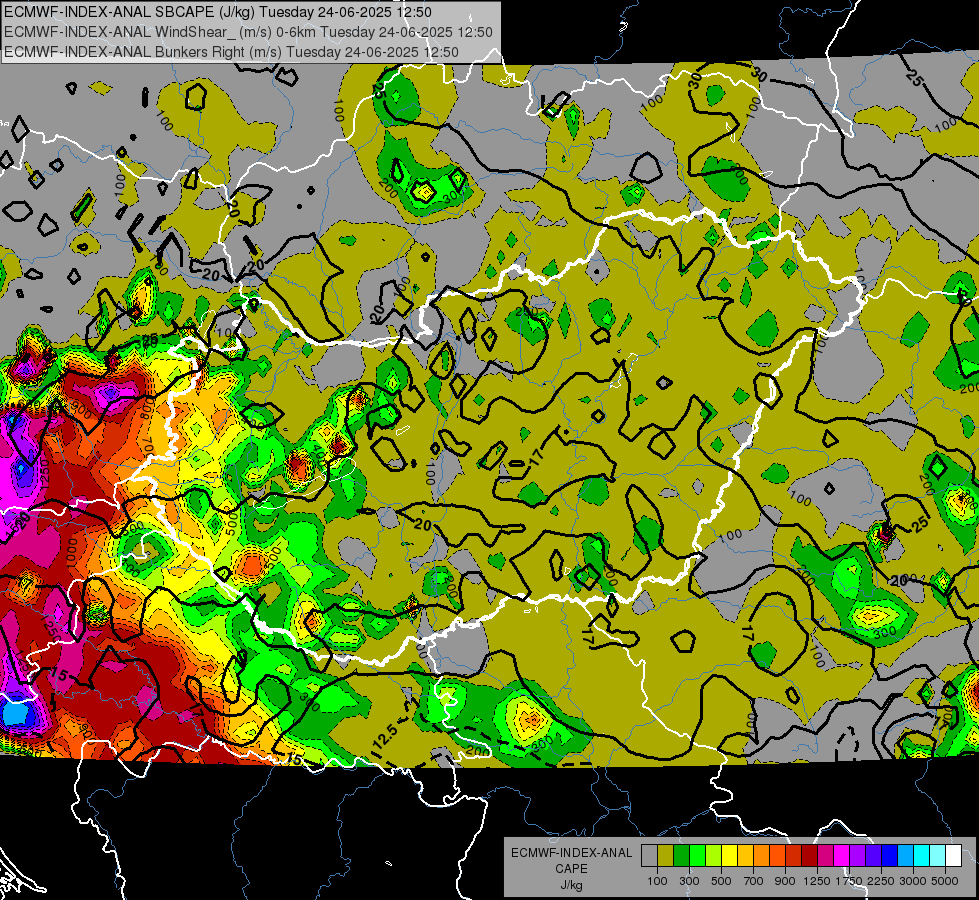Image resolution: width=979 pixels, height=900 pixels.
Task: Click the SBCAPE header line at top
Action: coord(218,12)
